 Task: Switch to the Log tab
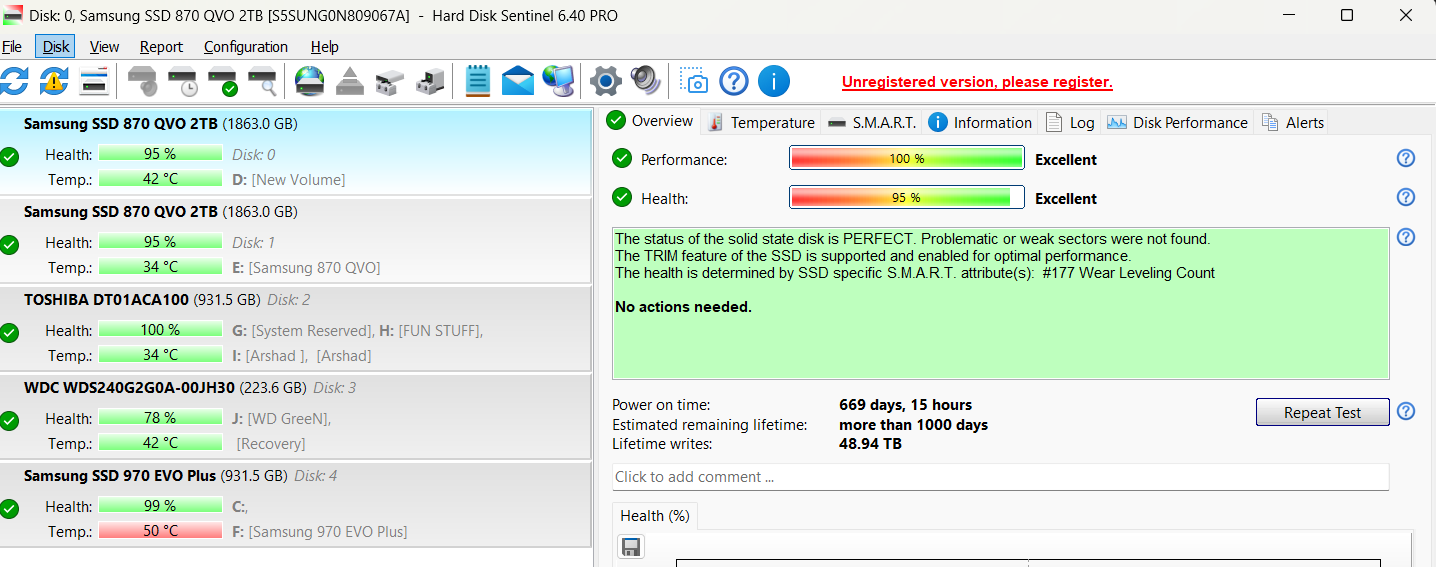pos(1070,122)
